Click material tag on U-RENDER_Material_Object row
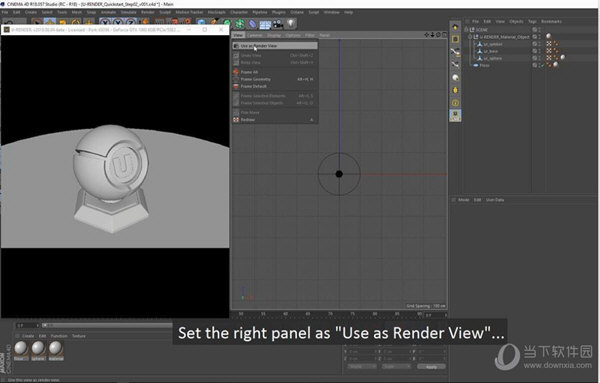This screenshot has height=383, width=600. 549,36
